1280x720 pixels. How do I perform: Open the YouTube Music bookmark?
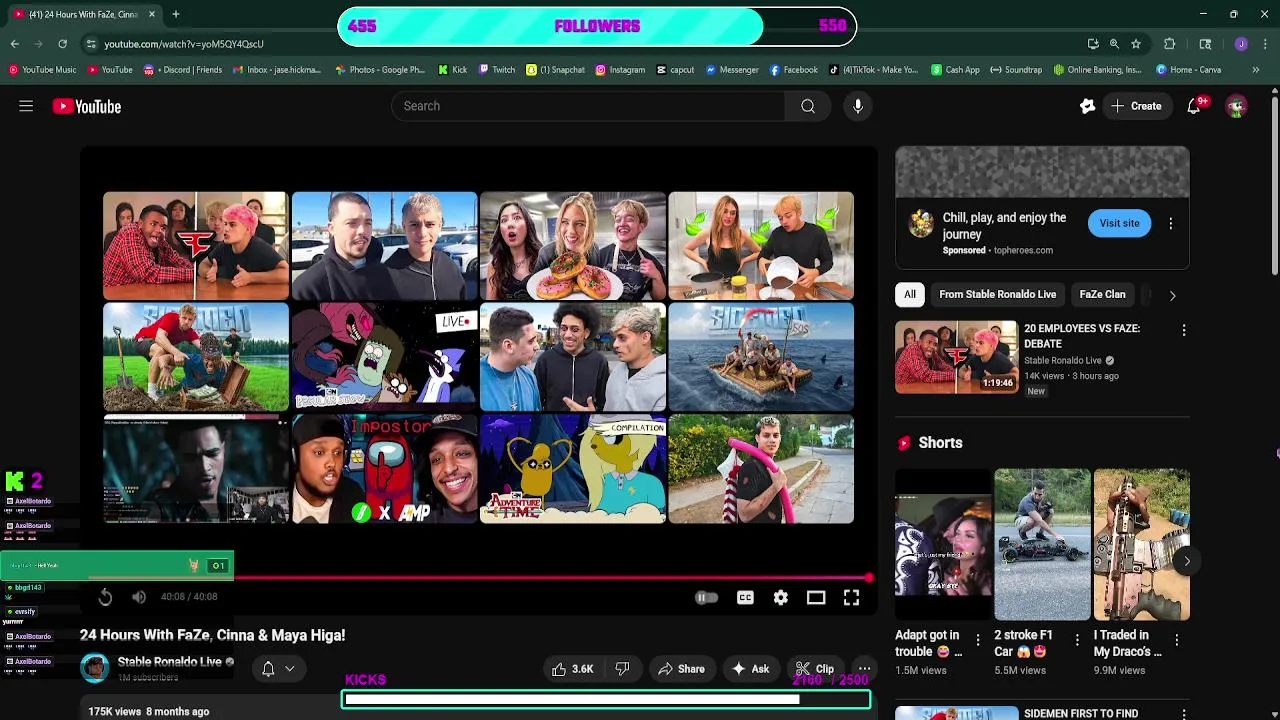(43, 70)
